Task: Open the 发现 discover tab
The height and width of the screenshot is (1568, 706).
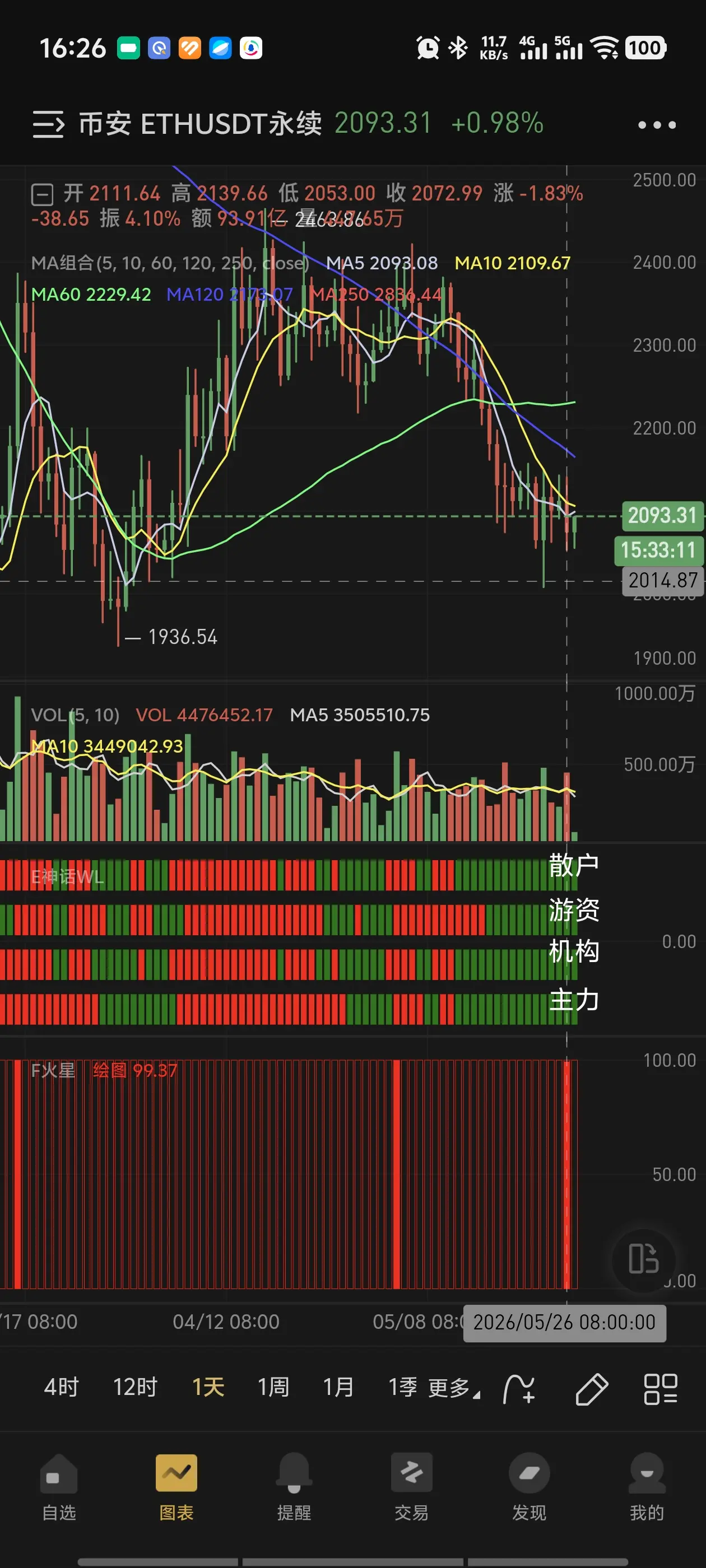Action: 529,1488
